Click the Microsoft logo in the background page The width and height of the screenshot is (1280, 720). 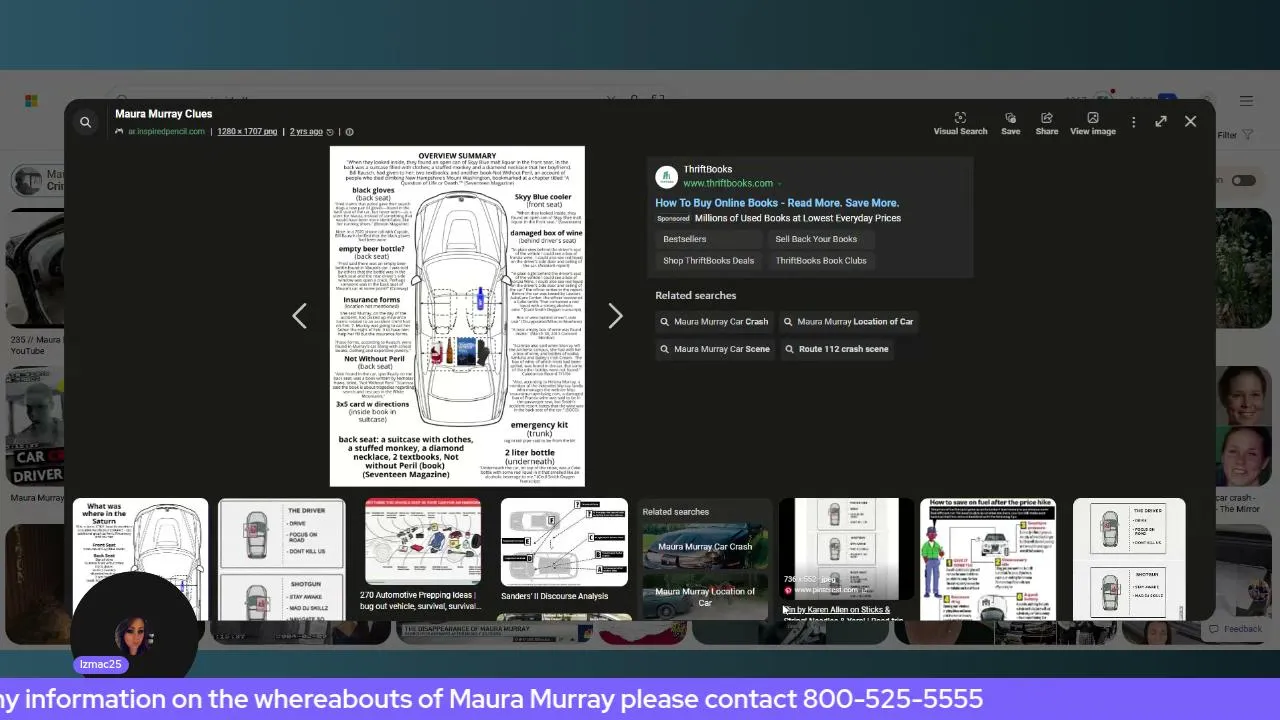tap(32, 101)
